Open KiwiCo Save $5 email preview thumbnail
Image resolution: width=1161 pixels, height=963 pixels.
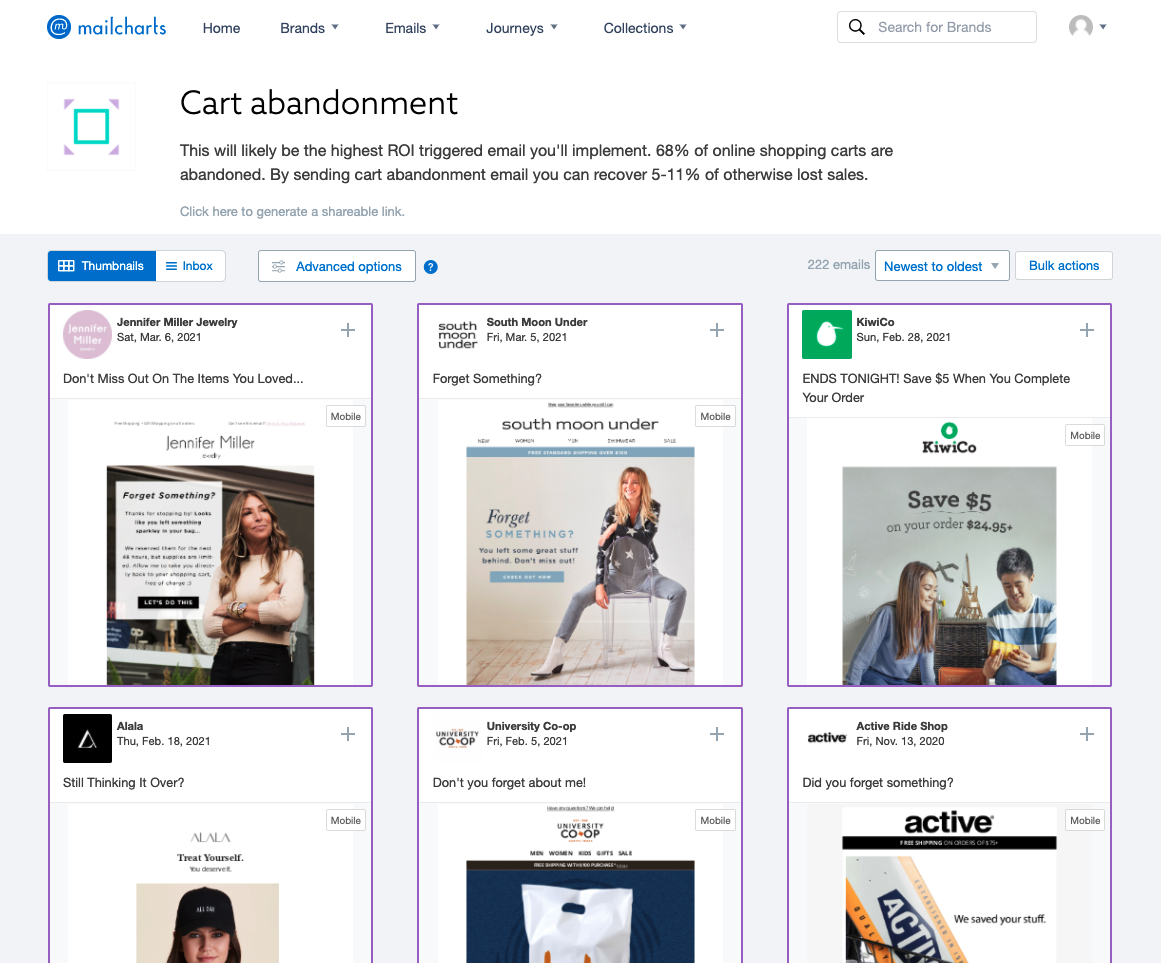coord(949,552)
